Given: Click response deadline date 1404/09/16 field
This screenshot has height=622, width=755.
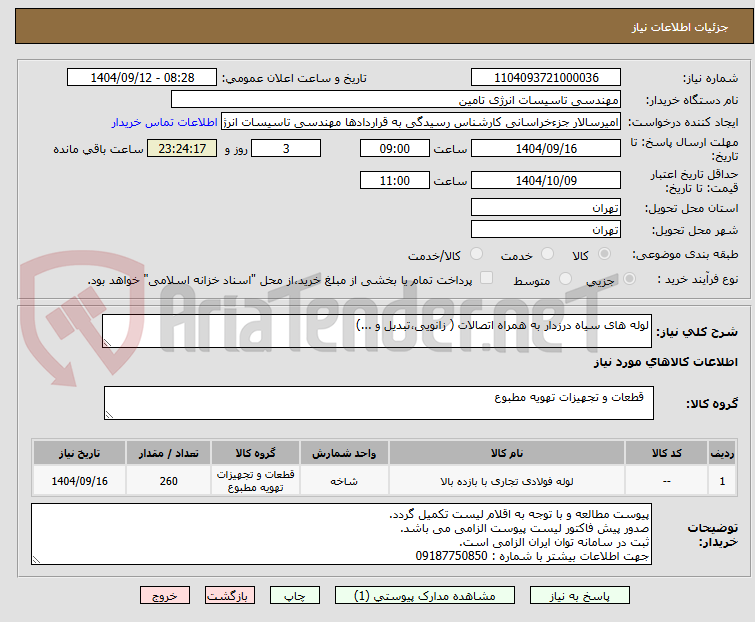Looking at the screenshot, I should pos(546,148).
